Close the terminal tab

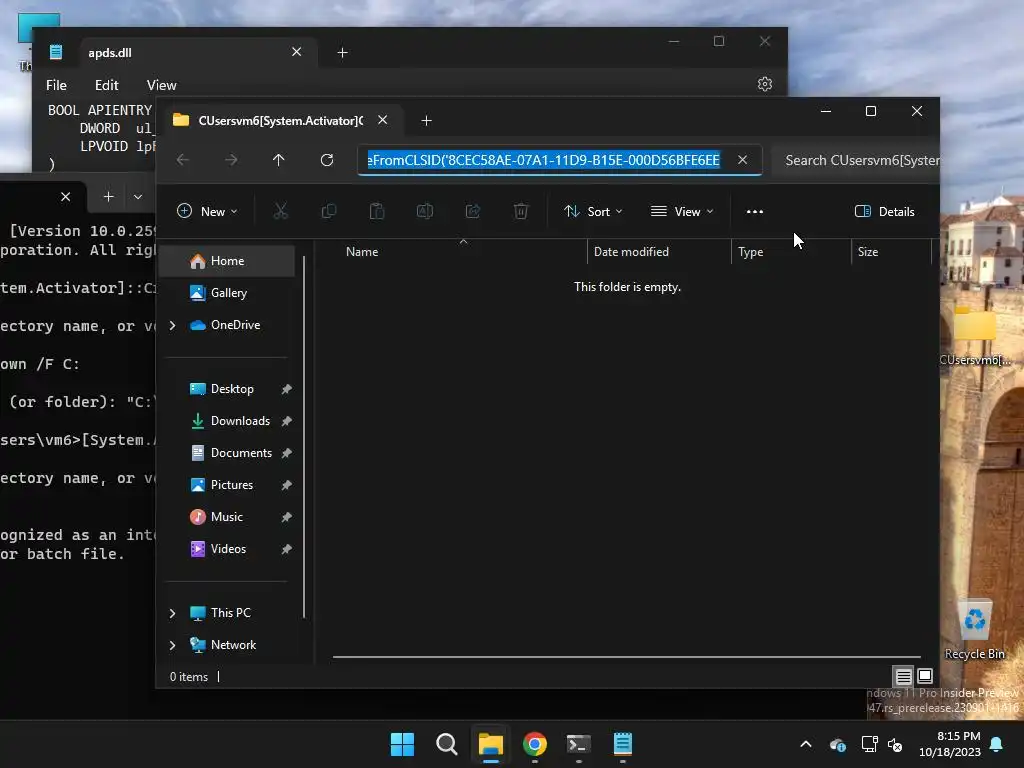[x=65, y=197]
